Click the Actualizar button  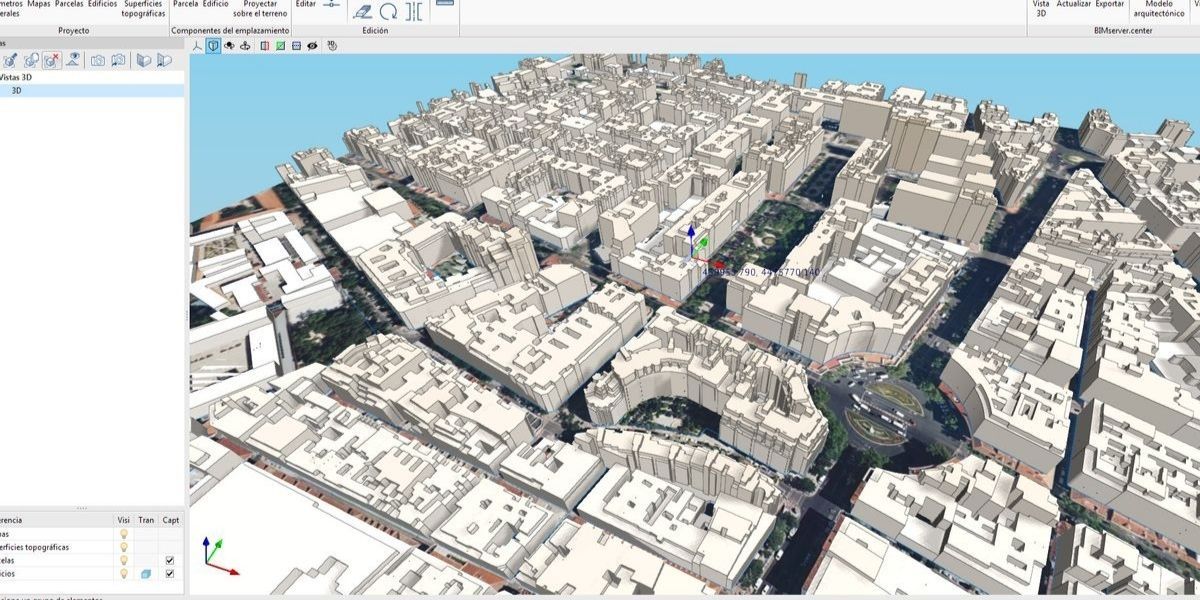tap(1074, 4)
